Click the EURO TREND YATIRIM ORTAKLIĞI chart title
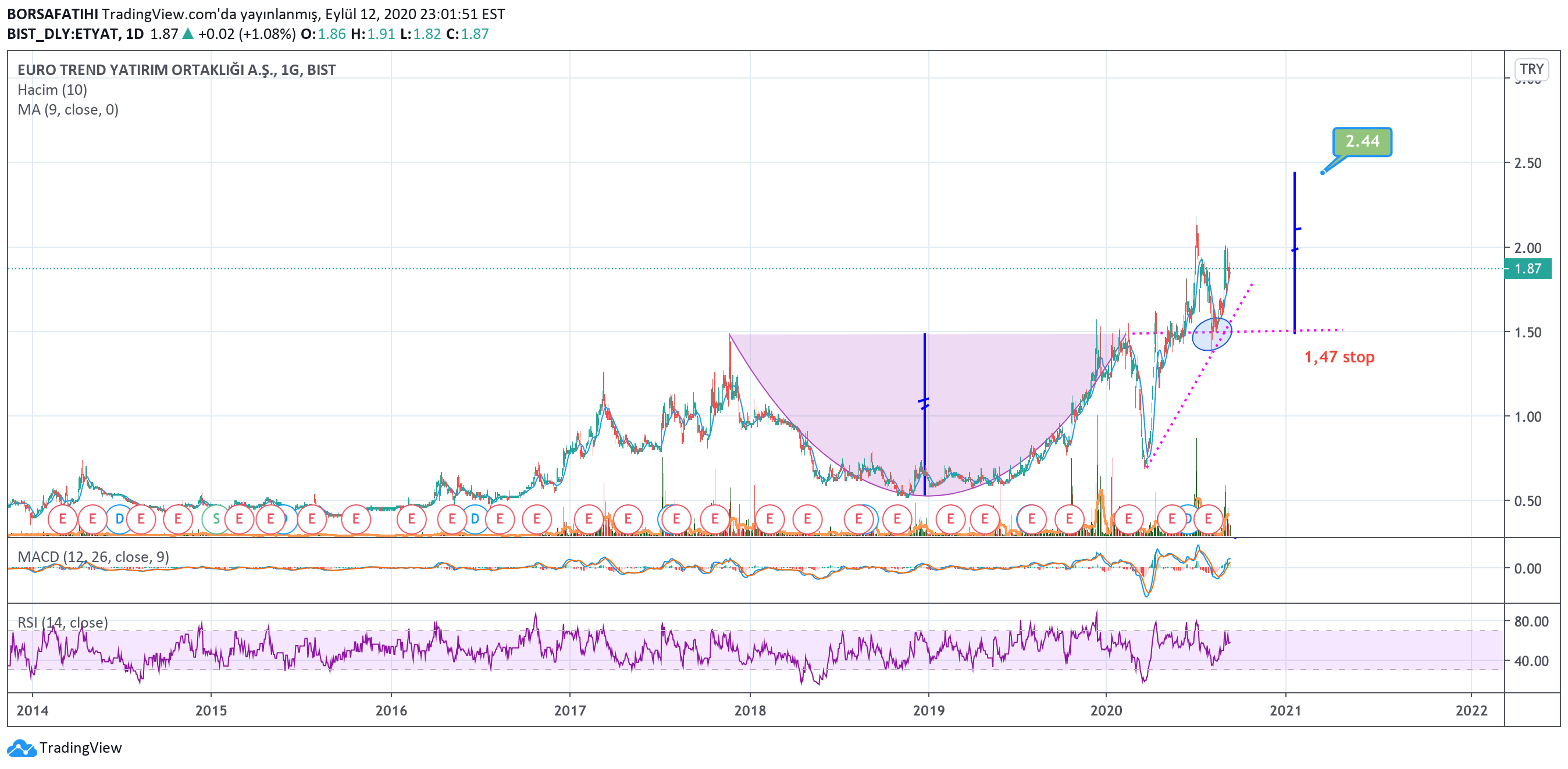The width and height of the screenshot is (1568, 769). [177, 70]
